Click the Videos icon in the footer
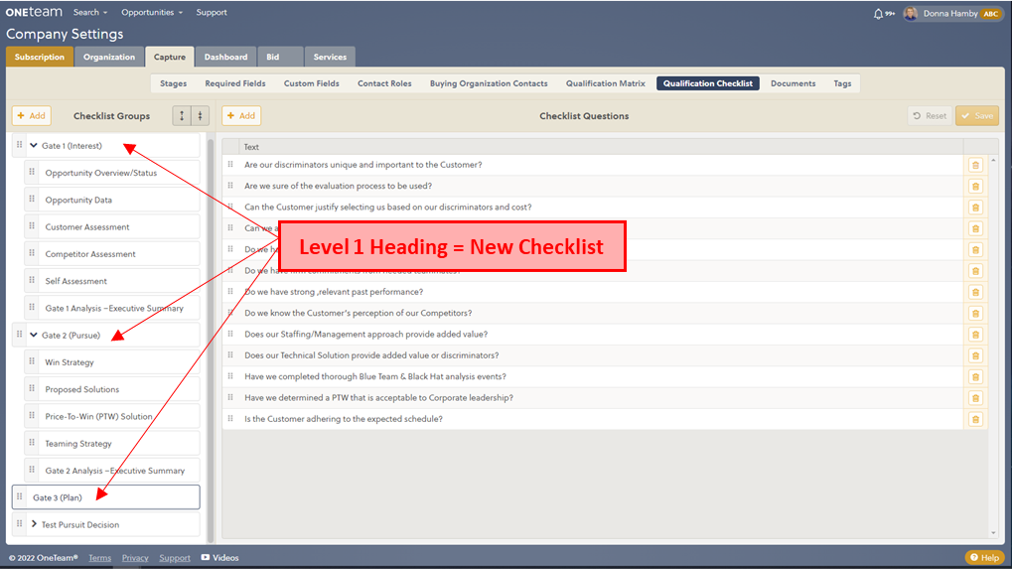This screenshot has height=569, width=1012. pyautogui.click(x=205, y=557)
